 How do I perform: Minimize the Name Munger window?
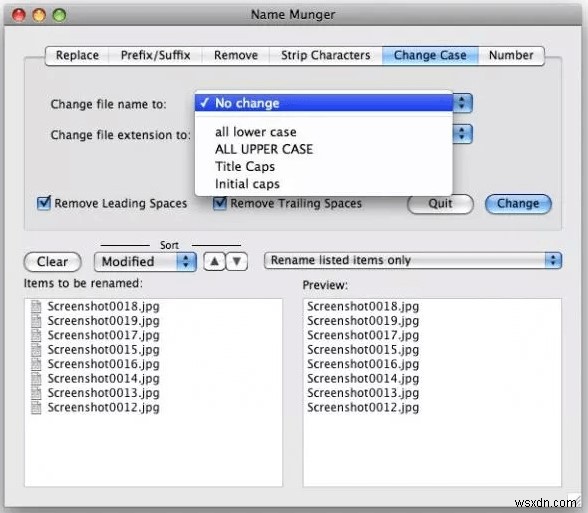pyautogui.click(x=39, y=15)
